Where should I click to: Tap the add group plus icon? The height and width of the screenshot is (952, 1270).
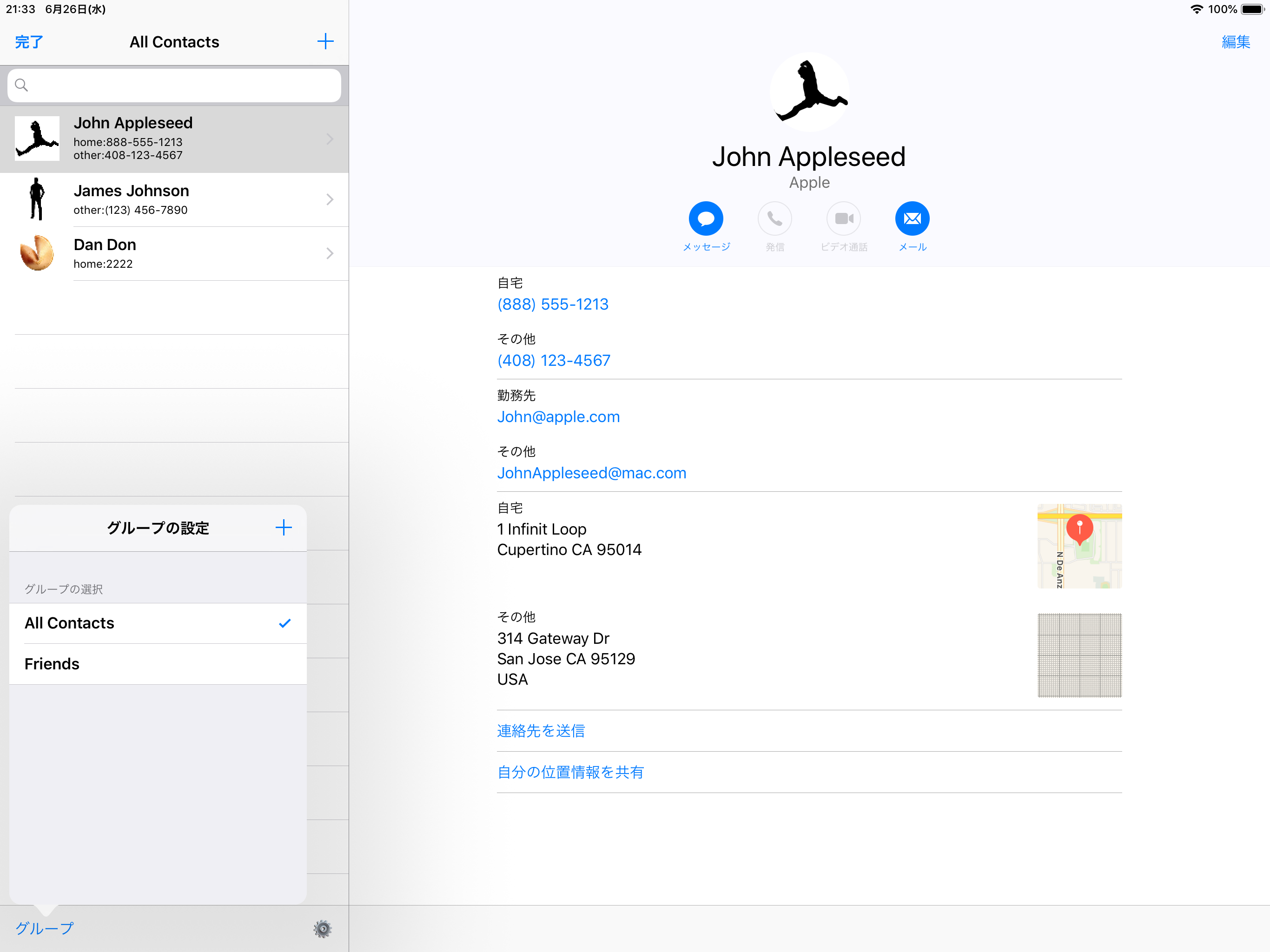click(x=284, y=528)
